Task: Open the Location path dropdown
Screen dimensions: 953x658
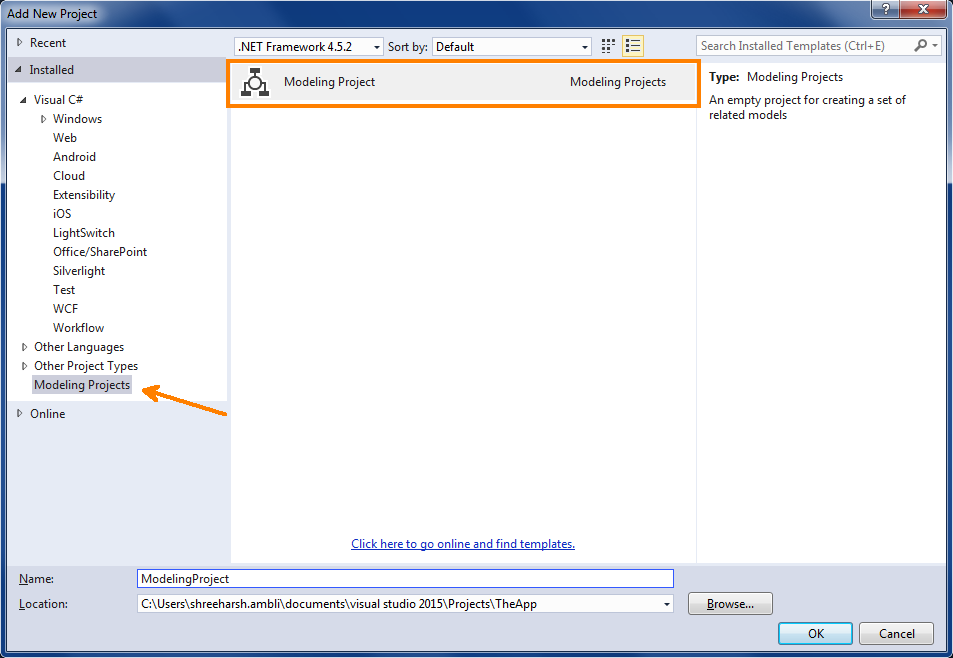Action: pos(667,604)
